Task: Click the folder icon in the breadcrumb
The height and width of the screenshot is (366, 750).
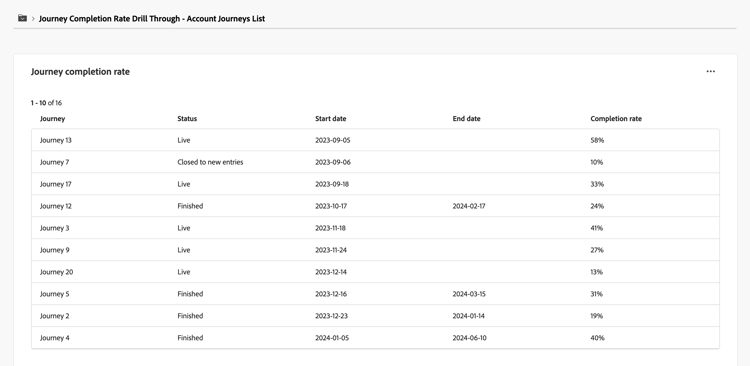Action: (x=22, y=18)
